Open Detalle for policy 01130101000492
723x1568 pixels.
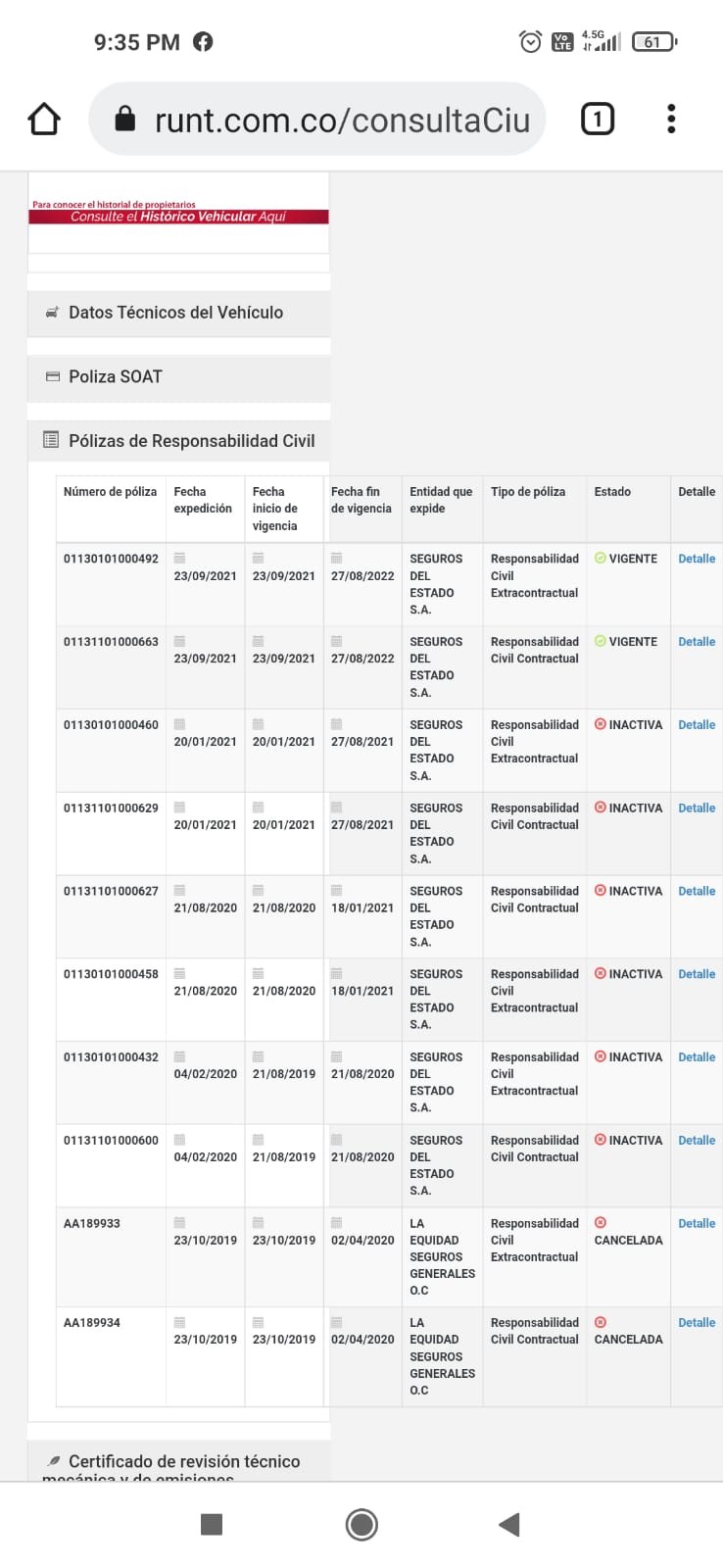coord(697,559)
